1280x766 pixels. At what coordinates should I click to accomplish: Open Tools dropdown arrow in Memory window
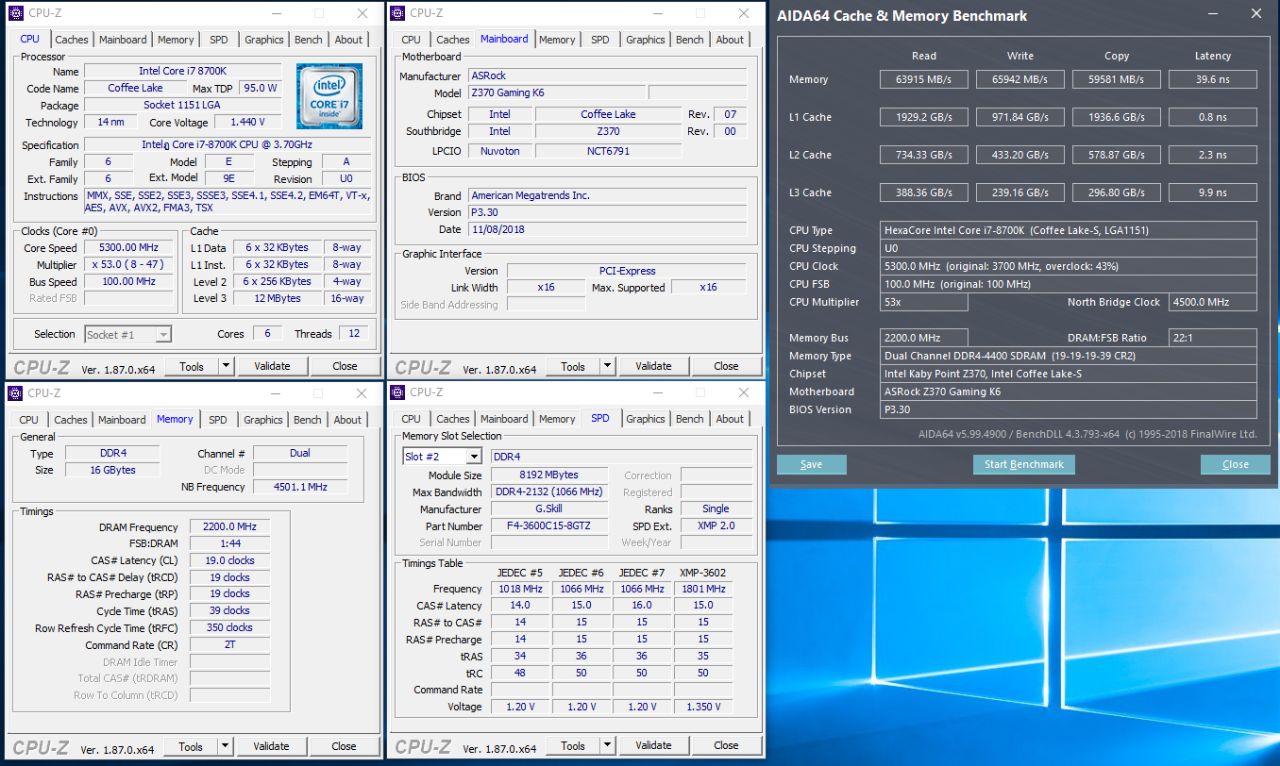225,746
